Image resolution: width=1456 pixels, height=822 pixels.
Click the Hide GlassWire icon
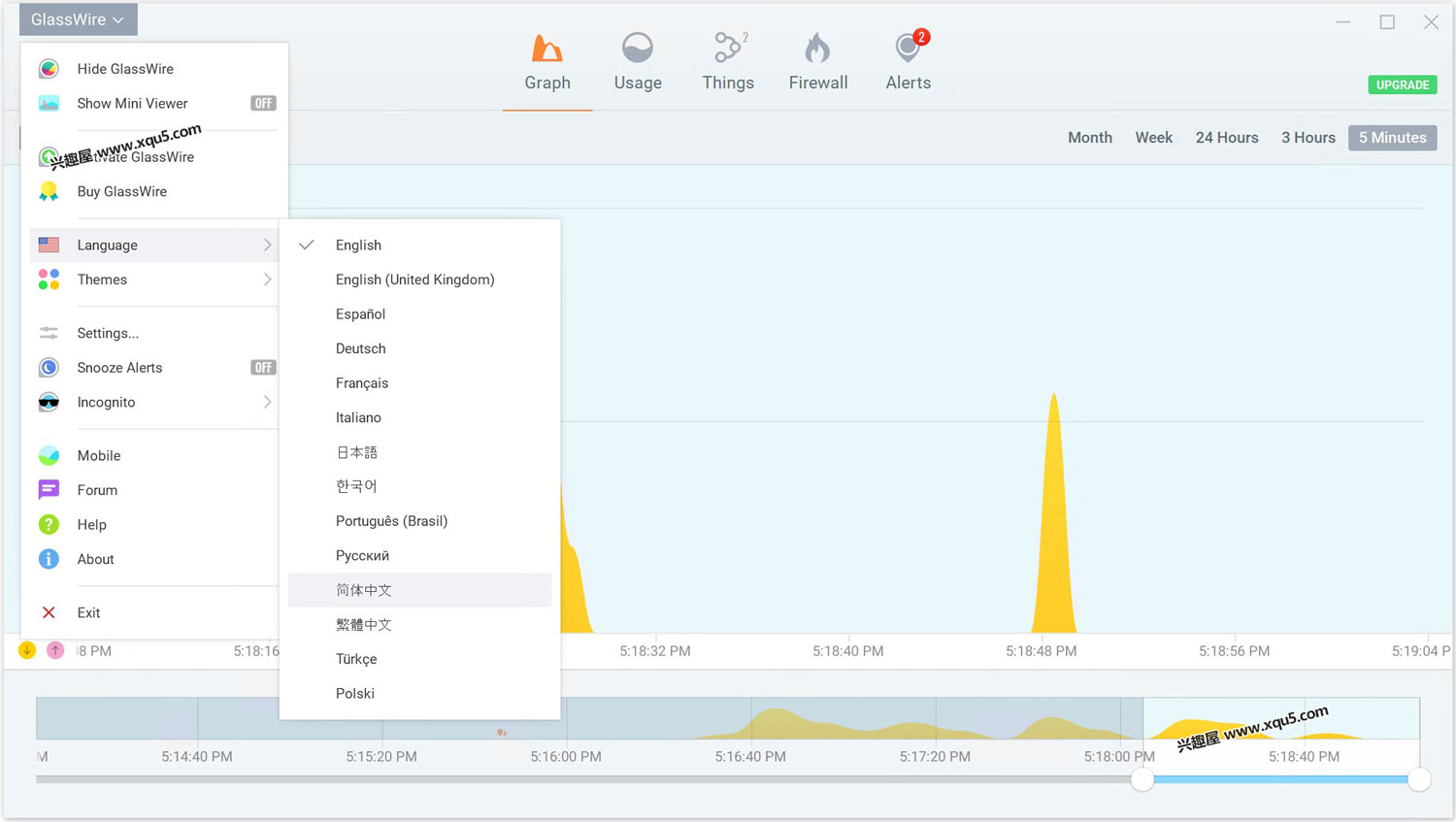click(49, 69)
